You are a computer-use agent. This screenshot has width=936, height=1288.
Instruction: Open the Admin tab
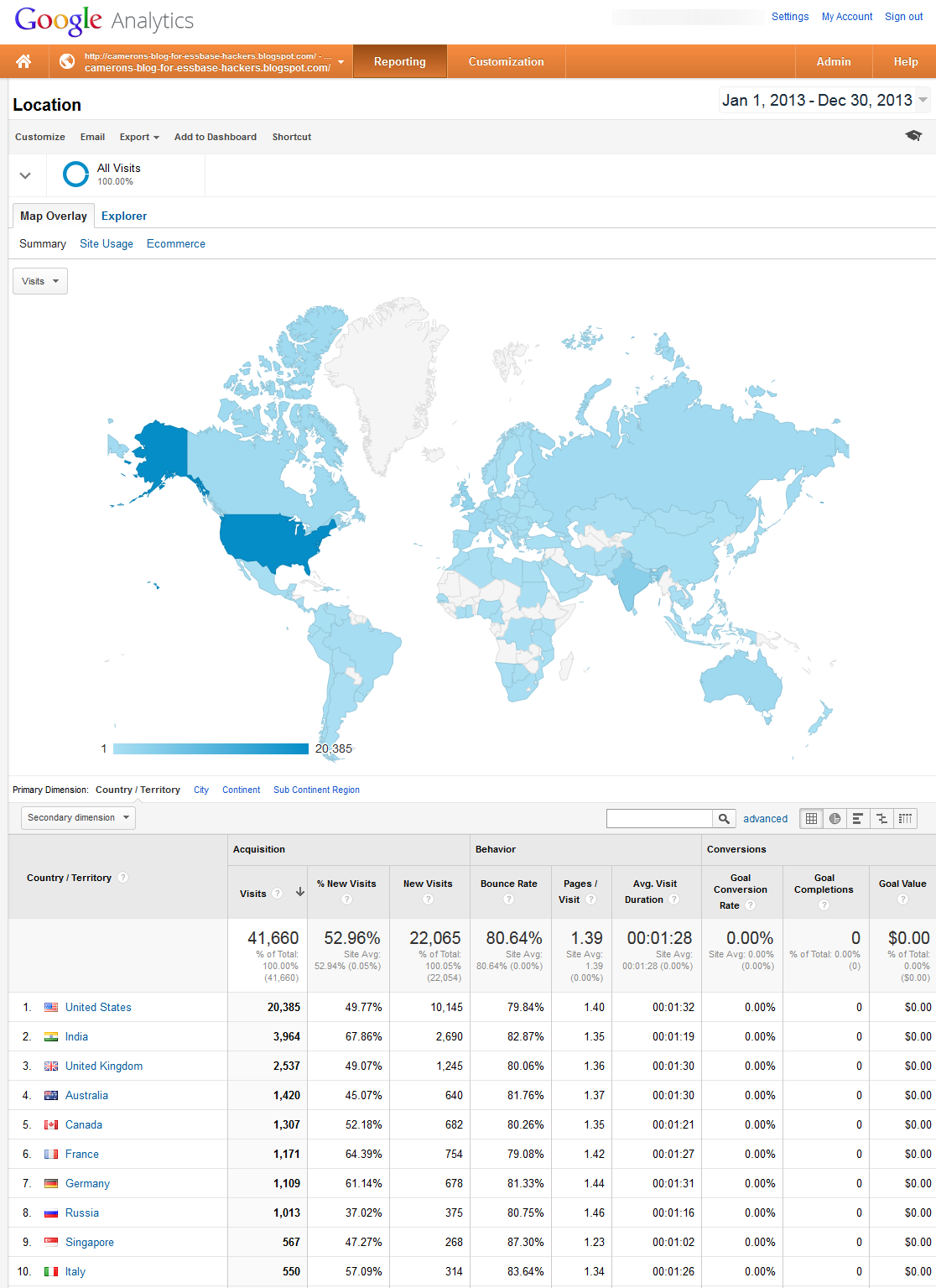tap(834, 61)
